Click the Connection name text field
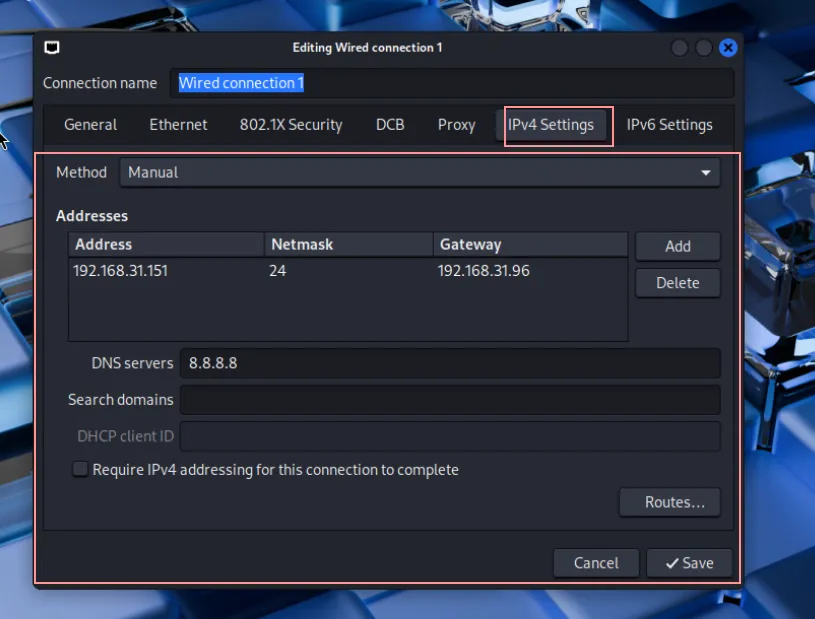This screenshot has height=619, width=815. click(455, 83)
